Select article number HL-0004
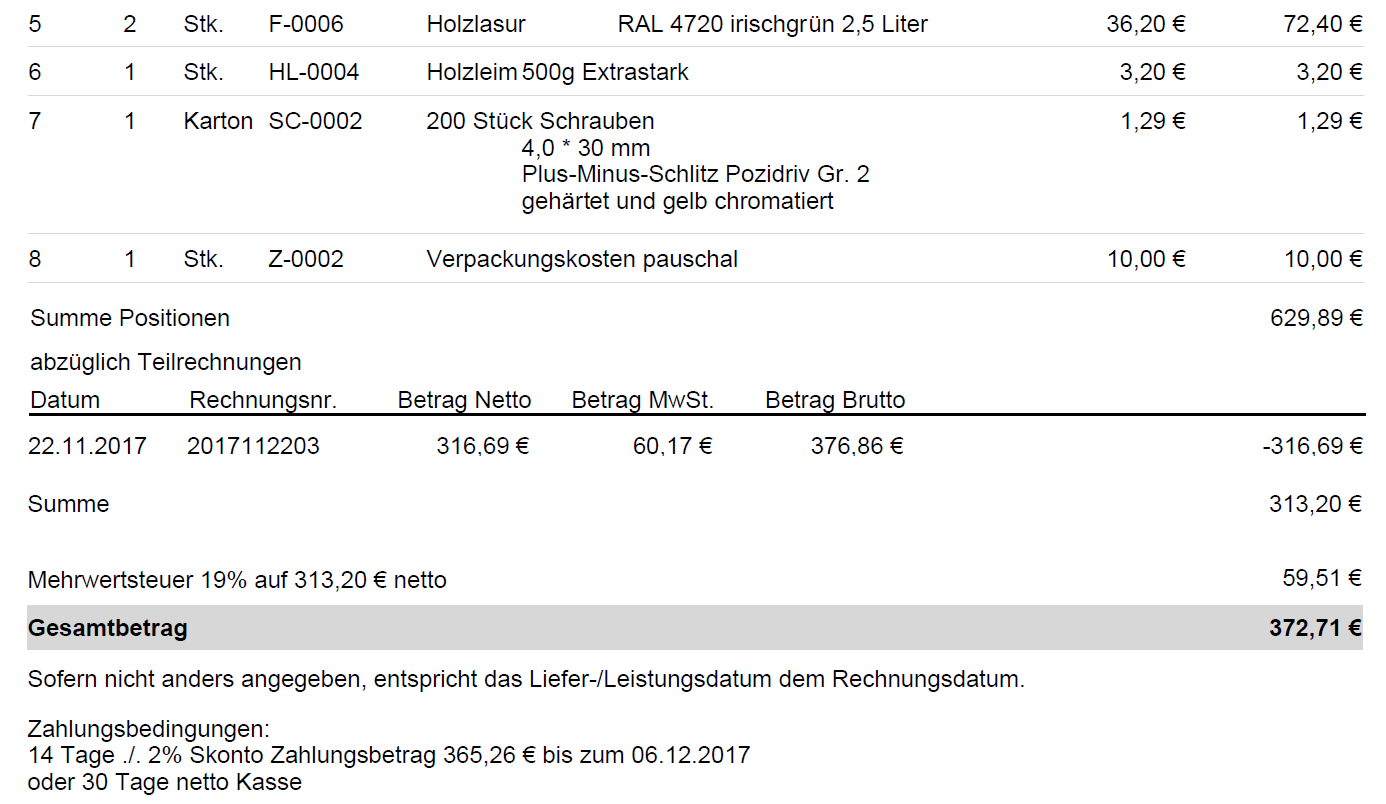The height and width of the screenshot is (804, 1386). coord(314,72)
